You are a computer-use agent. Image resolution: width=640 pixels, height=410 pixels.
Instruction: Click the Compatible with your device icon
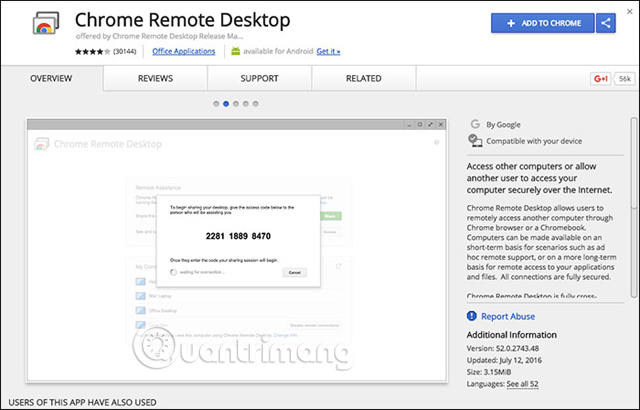pyautogui.click(x=475, y=140)
